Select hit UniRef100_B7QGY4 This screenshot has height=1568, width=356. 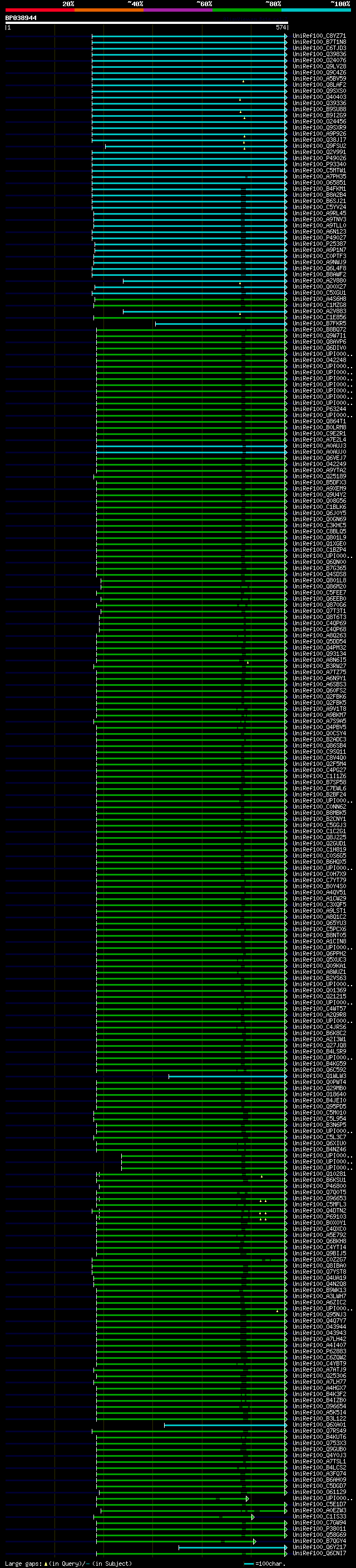coord(319,1541)
